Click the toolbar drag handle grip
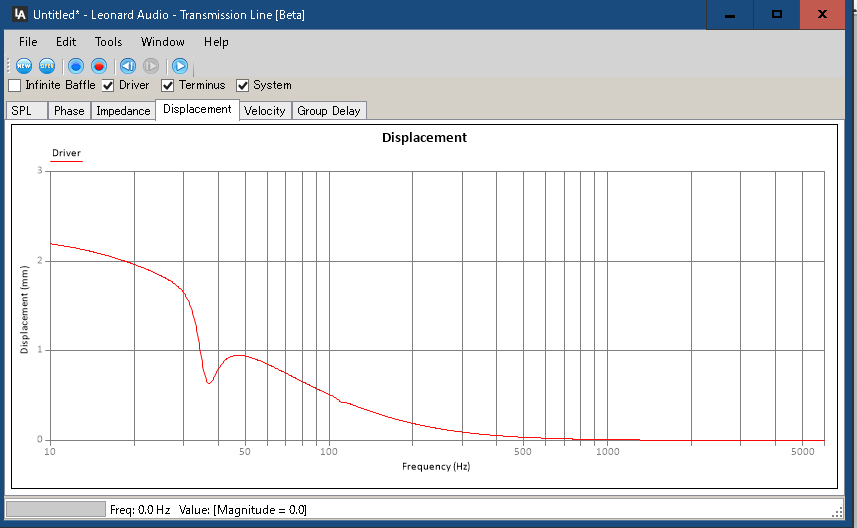This screenshot has height=528, width=857. click(9, 66)
